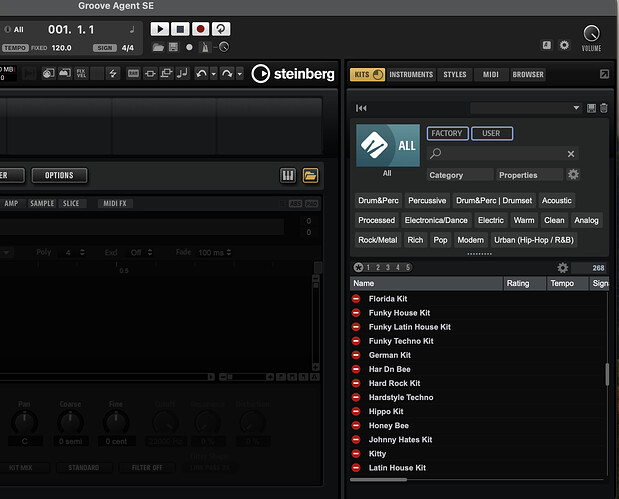This screenshot has height=499, width=619.
Task: Toggle the Loop playback button
Action: pos(221,29)
